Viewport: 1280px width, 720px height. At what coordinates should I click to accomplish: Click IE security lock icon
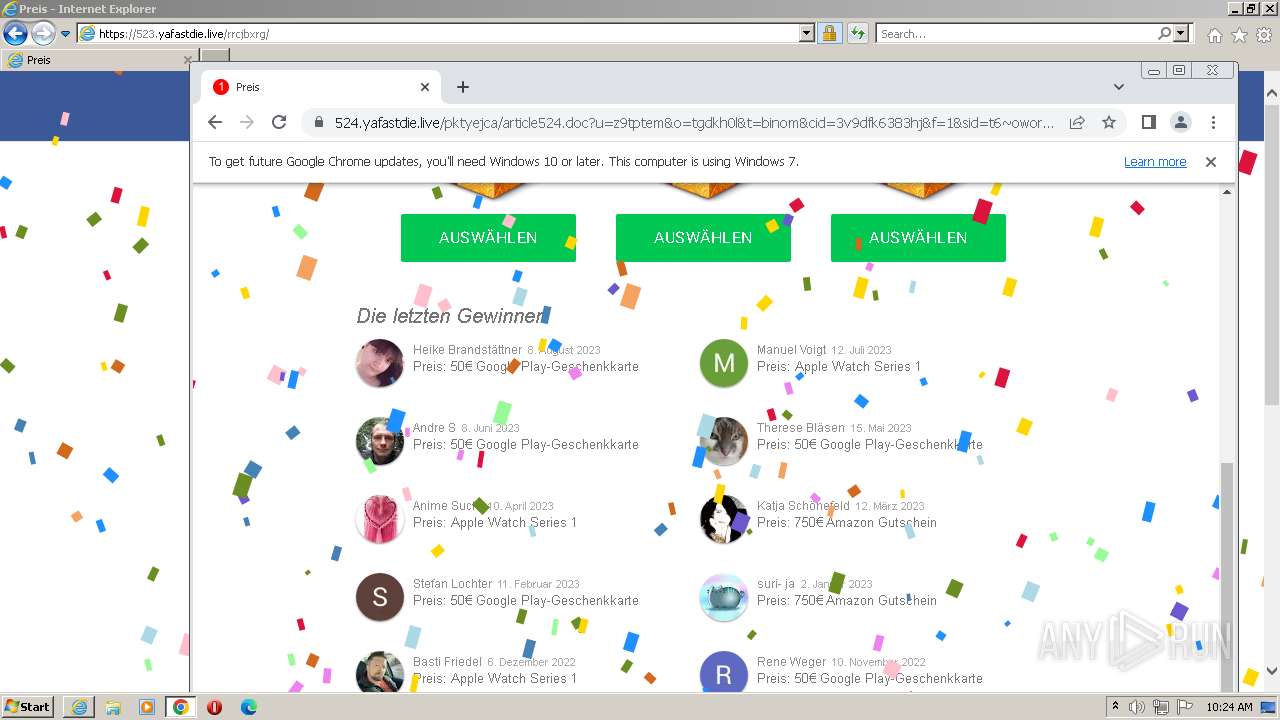(829, 33)
